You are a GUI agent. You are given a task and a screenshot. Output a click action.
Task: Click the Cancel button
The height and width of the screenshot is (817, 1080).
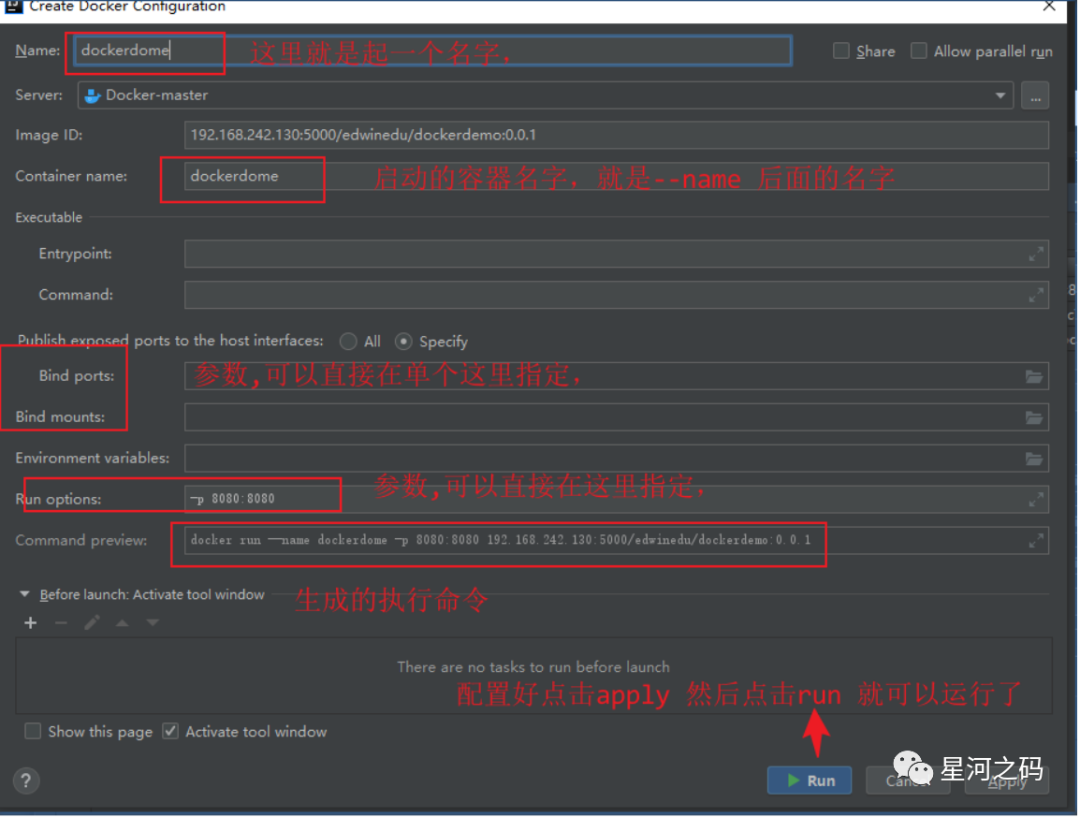(x=908, y=780)
